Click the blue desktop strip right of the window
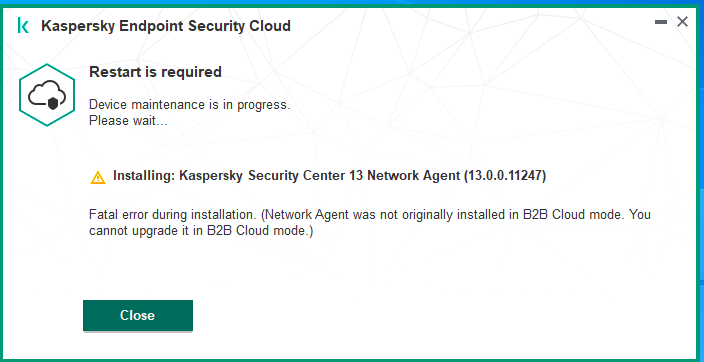Viewport: 704px width, 362px height. point(702,180)
